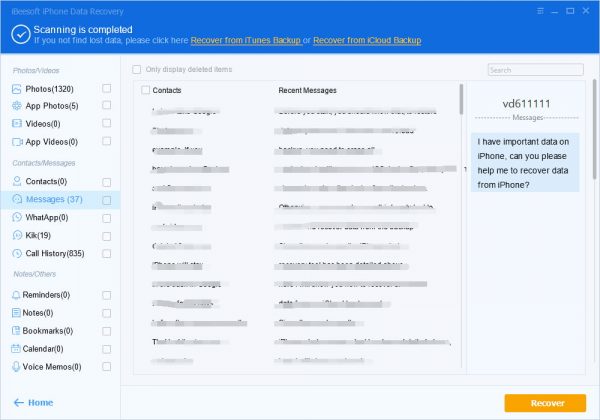Screen dimensions: 600x420
Task: Open the Call History(835) category
Action: pos(55,253)
